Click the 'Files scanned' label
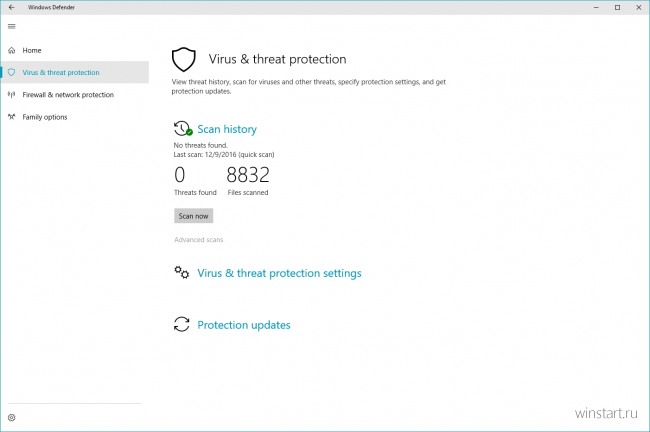 (248, 192)
